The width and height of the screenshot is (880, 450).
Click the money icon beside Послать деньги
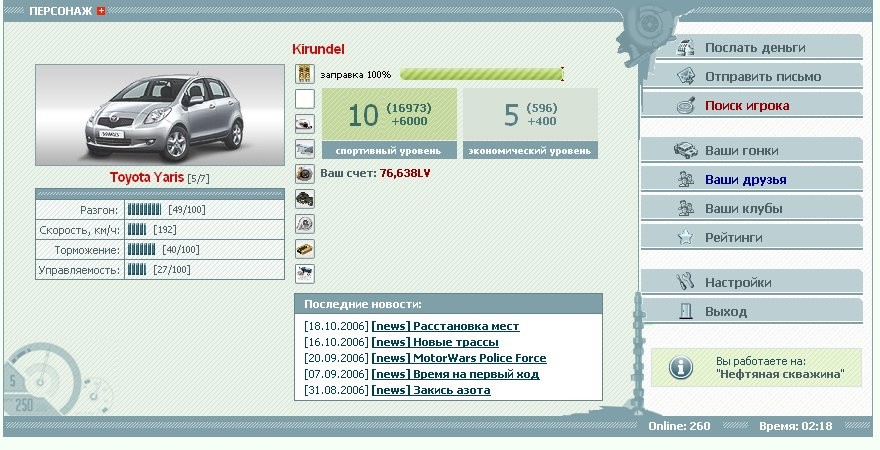pyautogui.click(x=685, y=48)
